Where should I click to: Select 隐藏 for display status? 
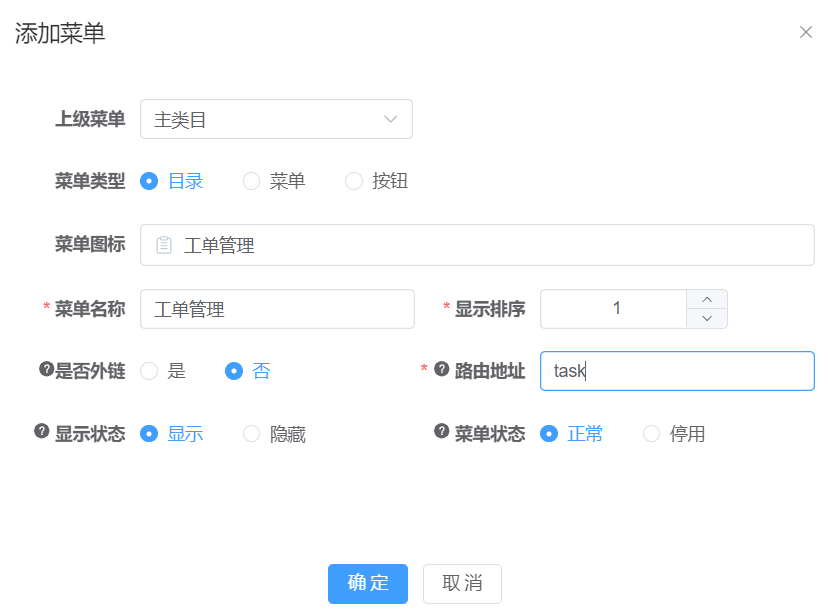click(x=252, y=433)
